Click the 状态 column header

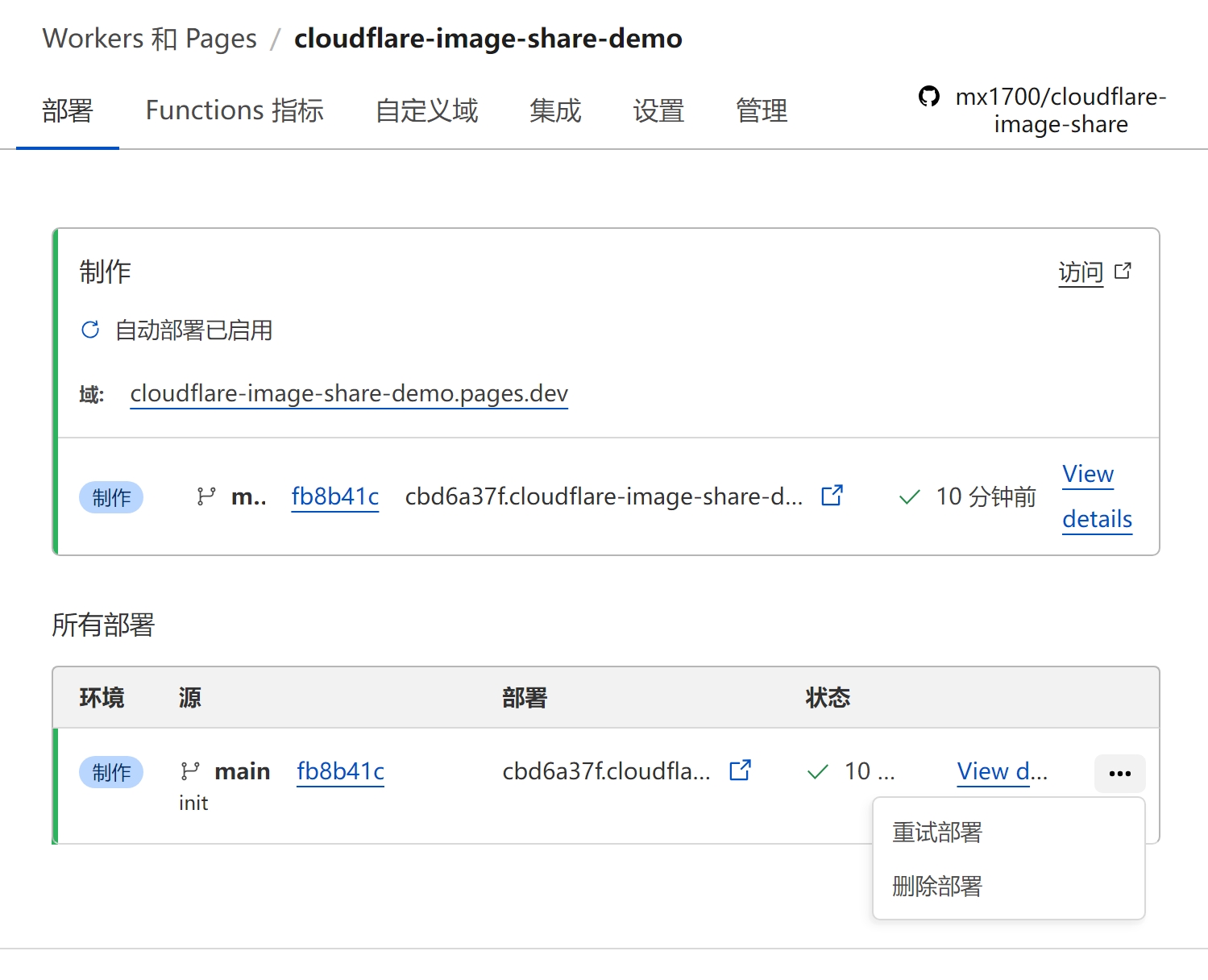point(828,697)
